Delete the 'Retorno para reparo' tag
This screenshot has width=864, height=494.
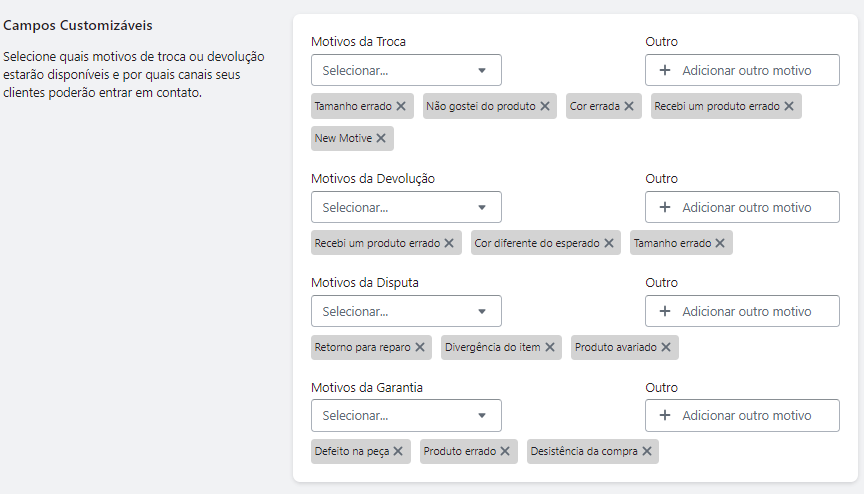click(420, 347)
